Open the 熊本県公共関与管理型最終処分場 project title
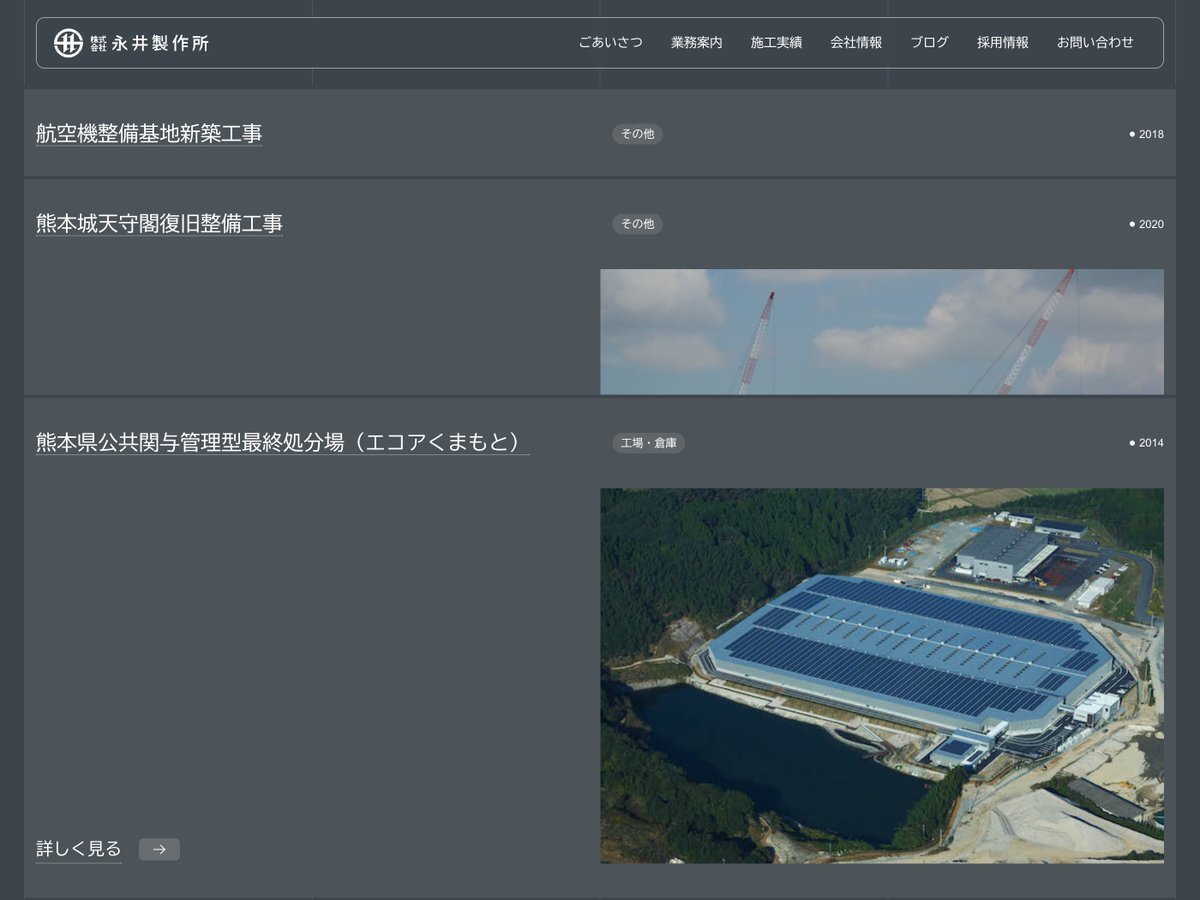The image size is (1200, 900). coord(283,442)
